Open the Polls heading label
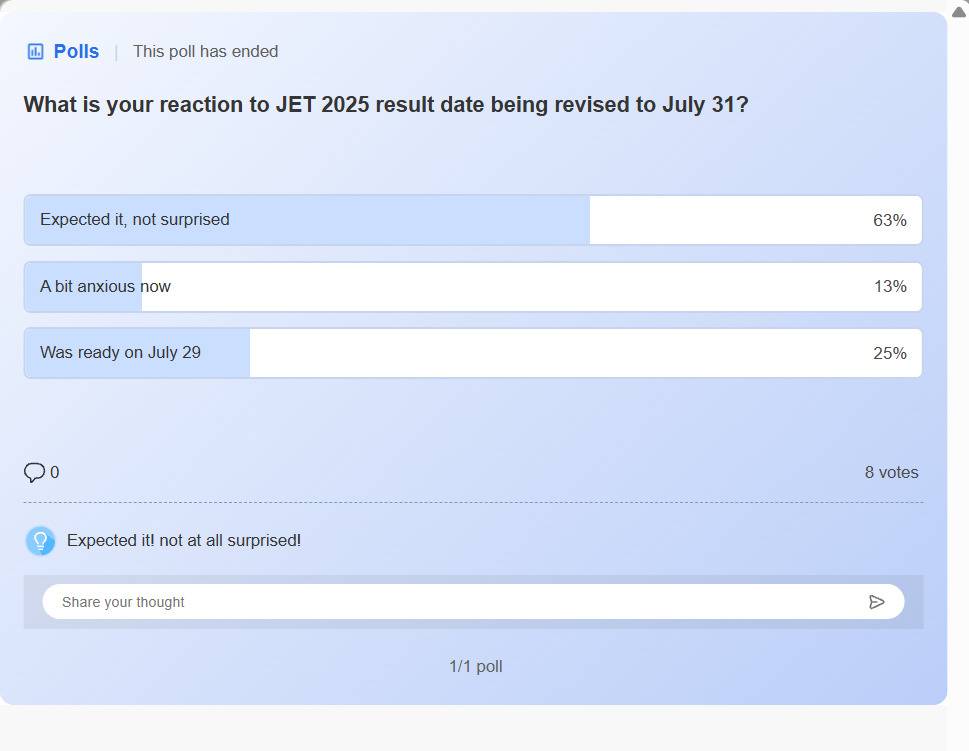Viewport: 969px width, 751px height. click(x=76, y=51)
